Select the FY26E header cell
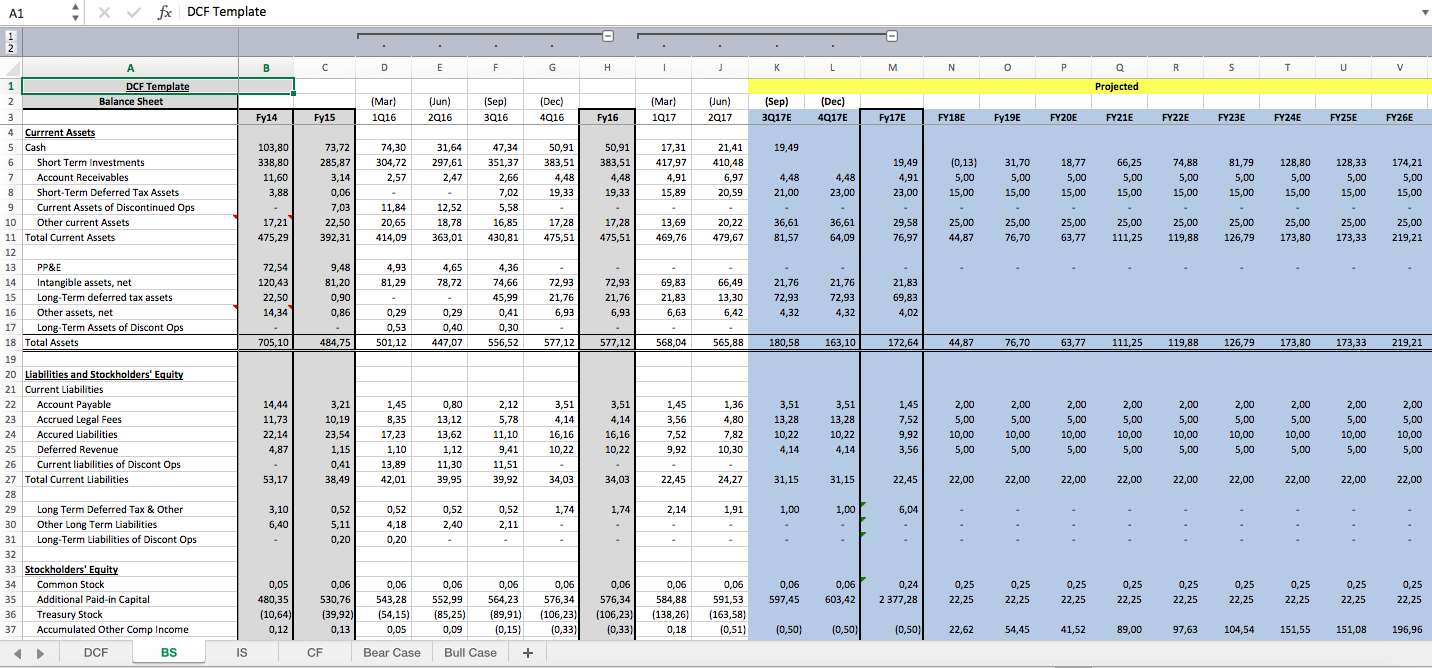Screen dimensions: 1432x668 point(1399,117)
